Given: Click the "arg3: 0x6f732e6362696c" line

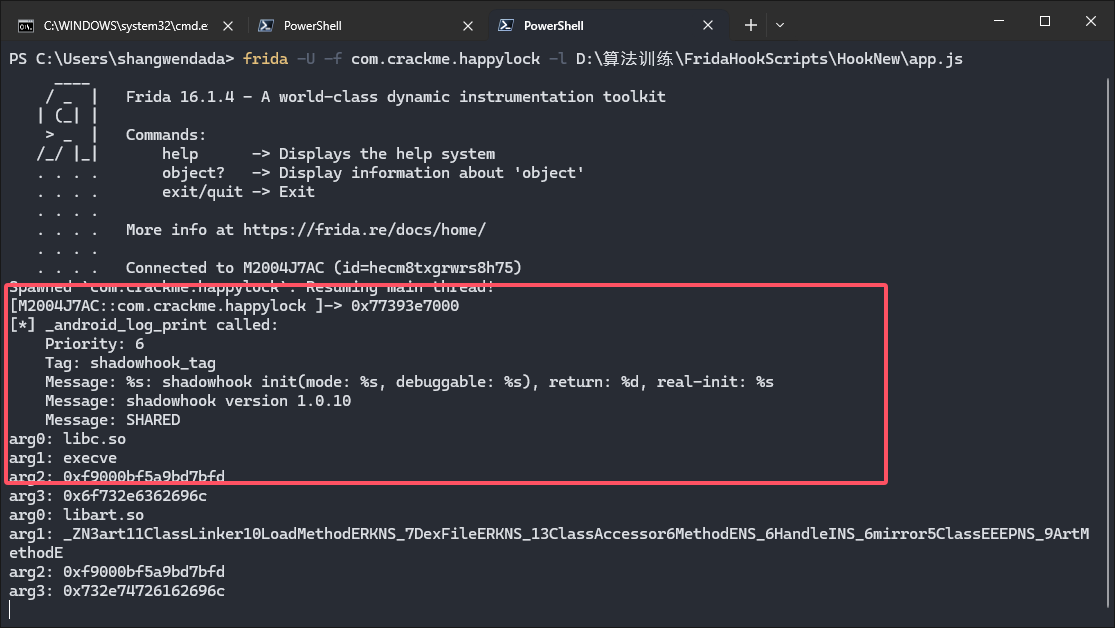Looking at the screenshot, I should 108,496.
